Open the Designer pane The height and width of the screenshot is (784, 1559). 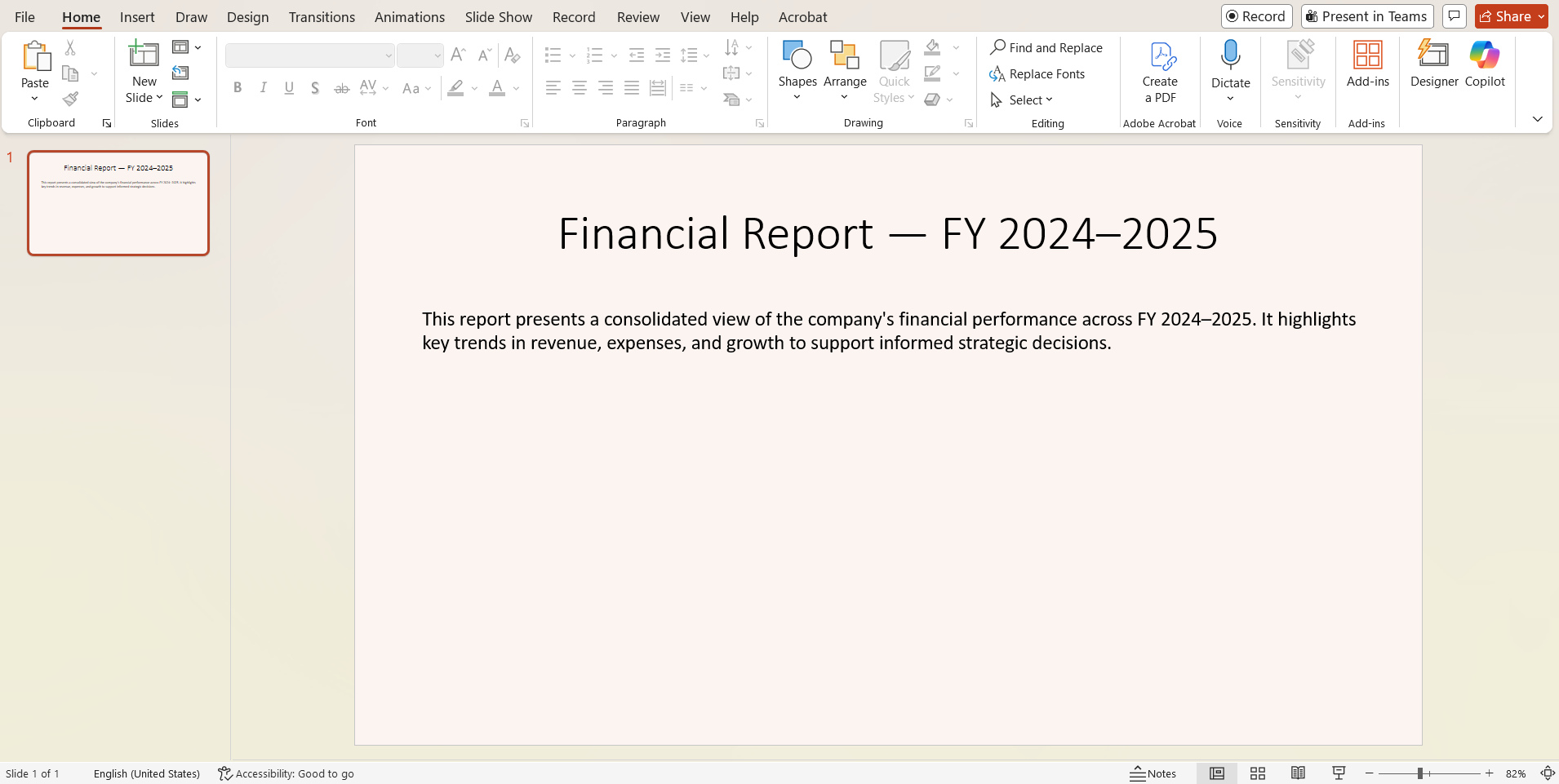(1434, 64)
